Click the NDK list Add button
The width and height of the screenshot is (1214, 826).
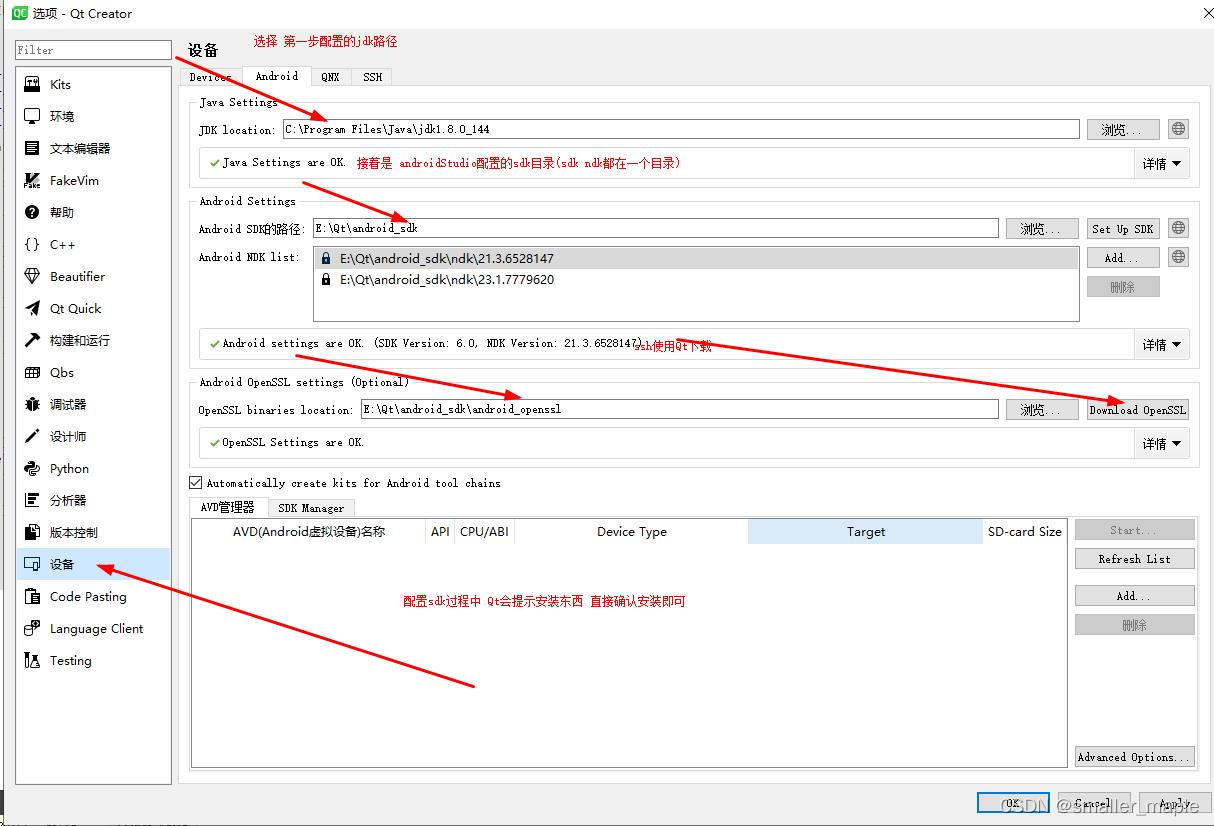[1123, 257]
